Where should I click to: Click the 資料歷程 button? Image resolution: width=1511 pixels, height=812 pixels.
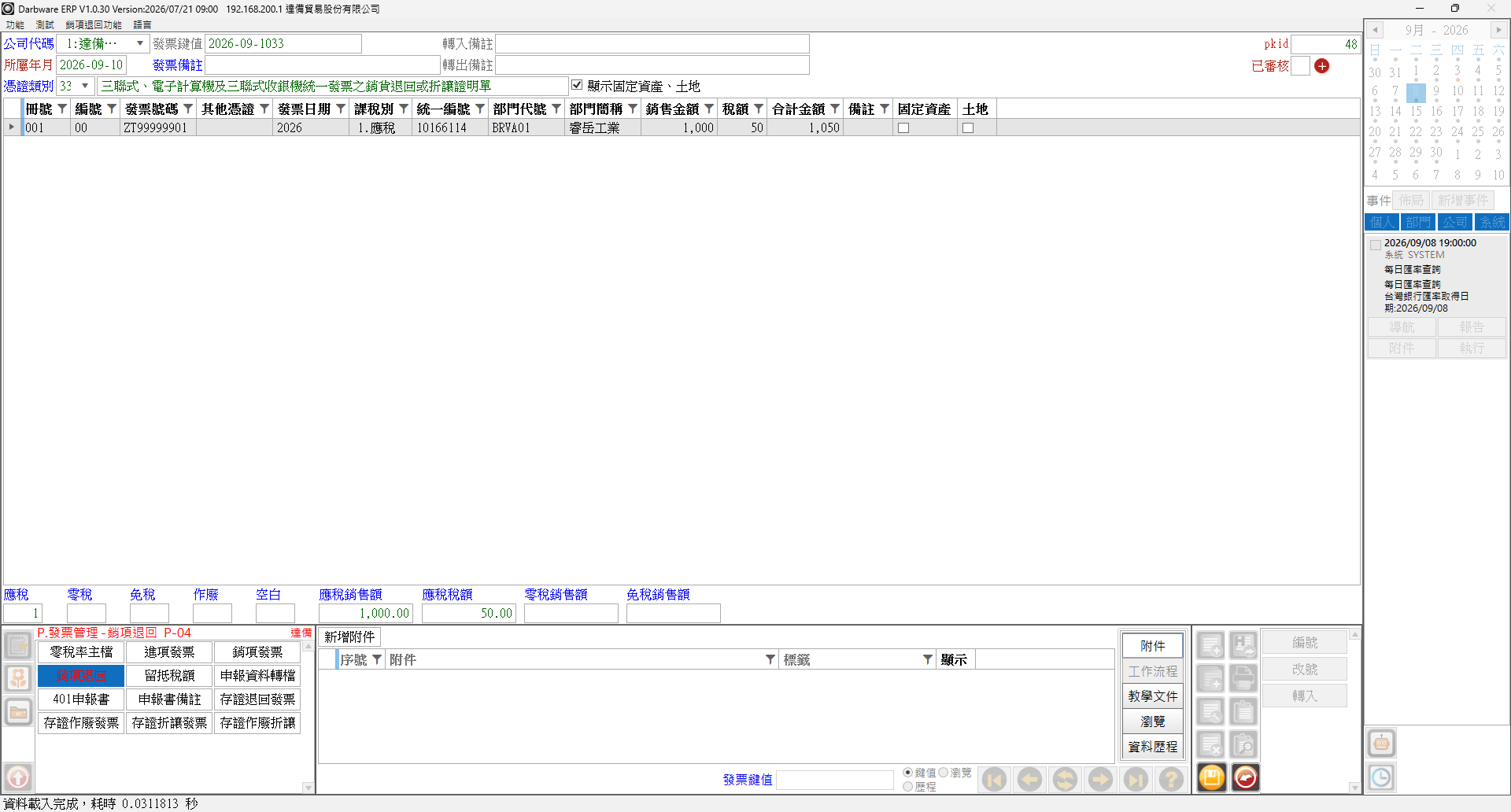1152,747
